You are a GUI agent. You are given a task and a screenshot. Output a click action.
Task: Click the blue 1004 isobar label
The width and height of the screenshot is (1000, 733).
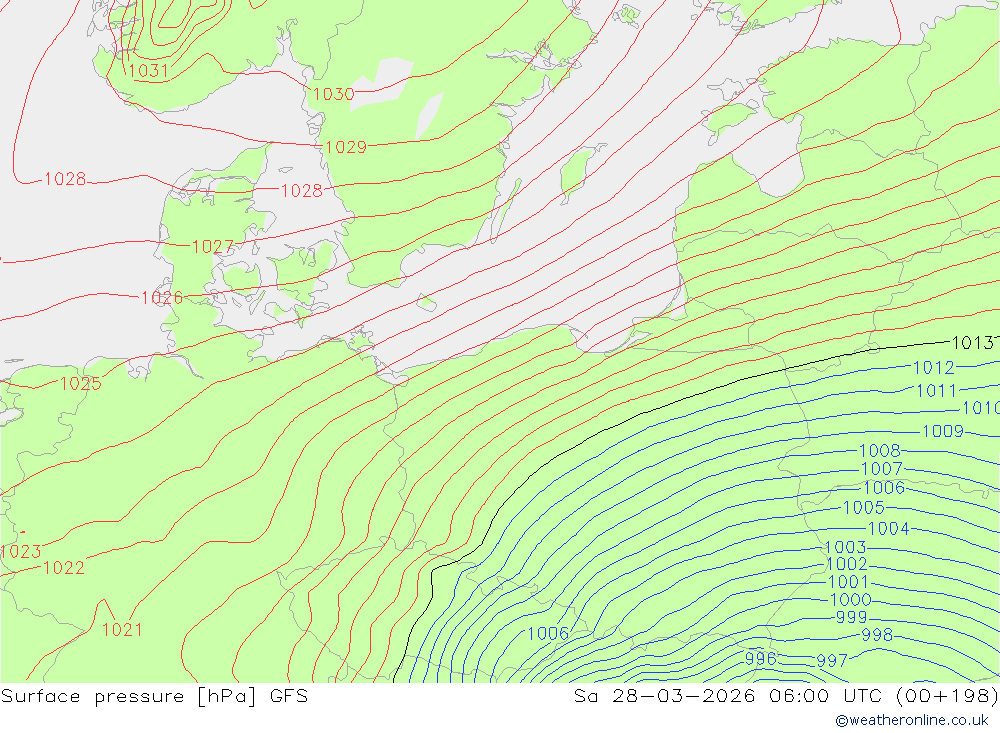pyautogui.click(x=888, y=529)
